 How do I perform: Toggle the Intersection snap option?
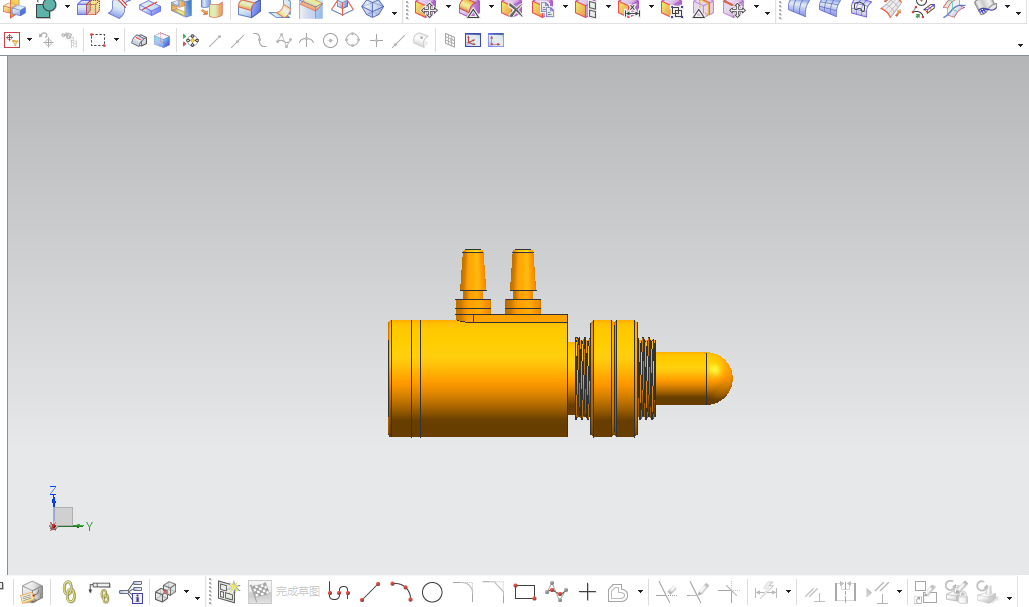(306, 41)
